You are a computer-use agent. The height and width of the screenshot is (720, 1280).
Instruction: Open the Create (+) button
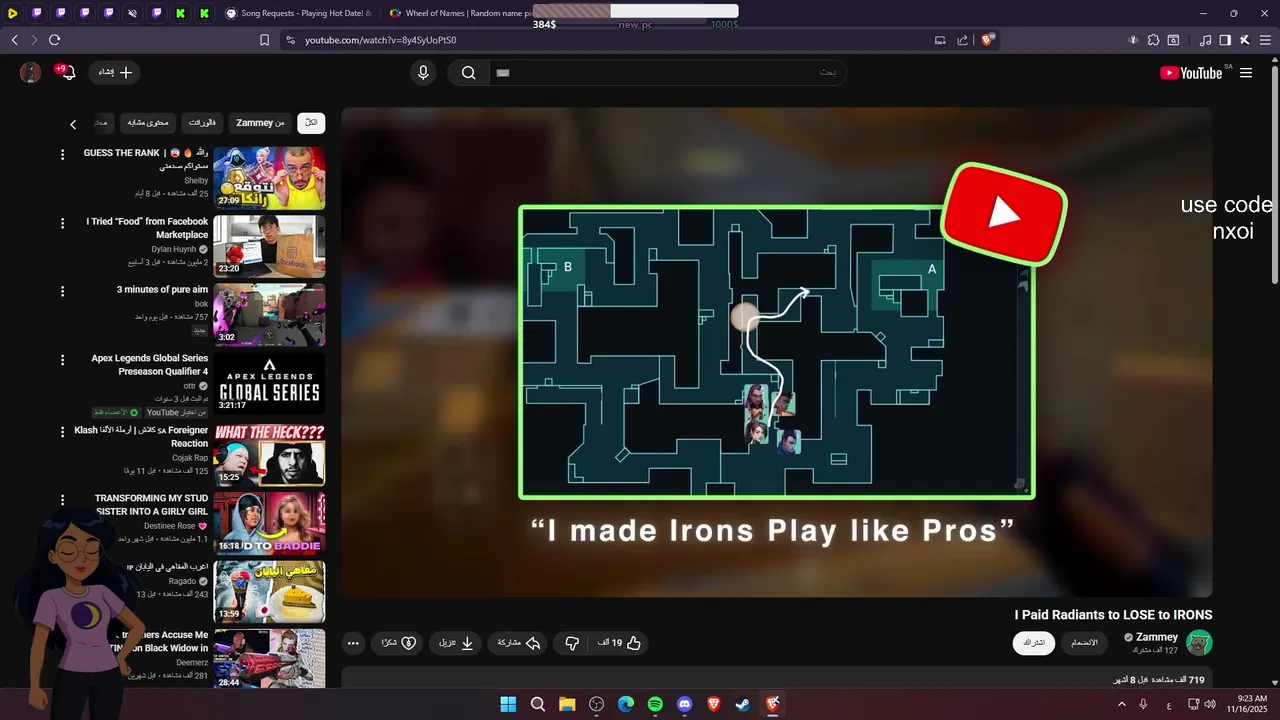click(115, 72)
